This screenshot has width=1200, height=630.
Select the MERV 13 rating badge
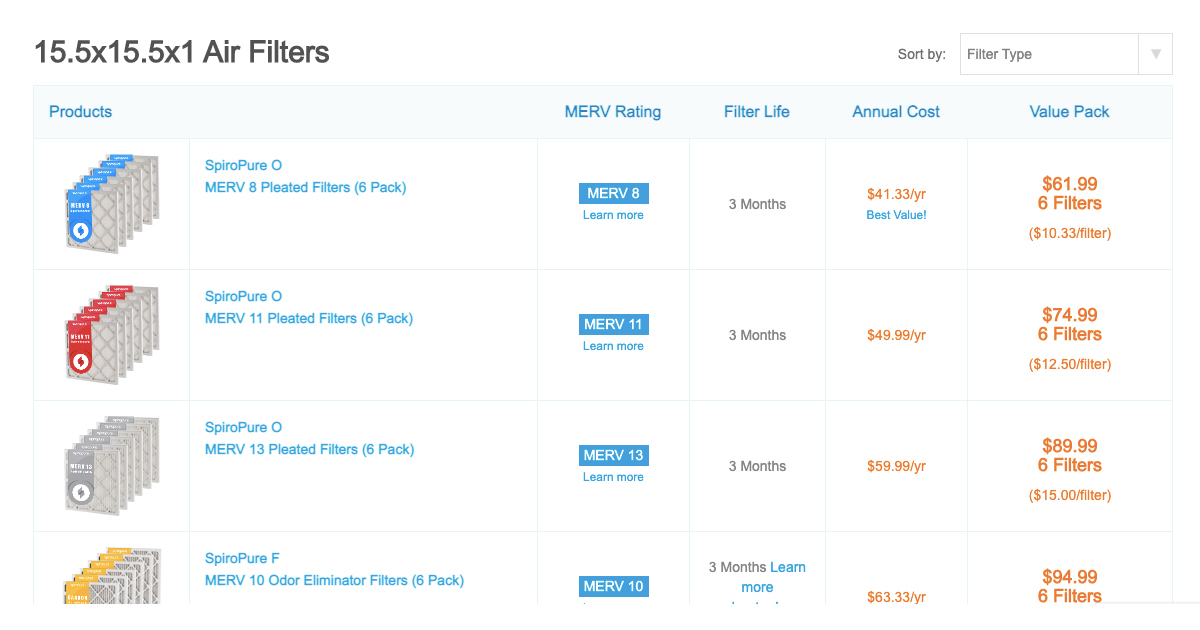point(613,455)
